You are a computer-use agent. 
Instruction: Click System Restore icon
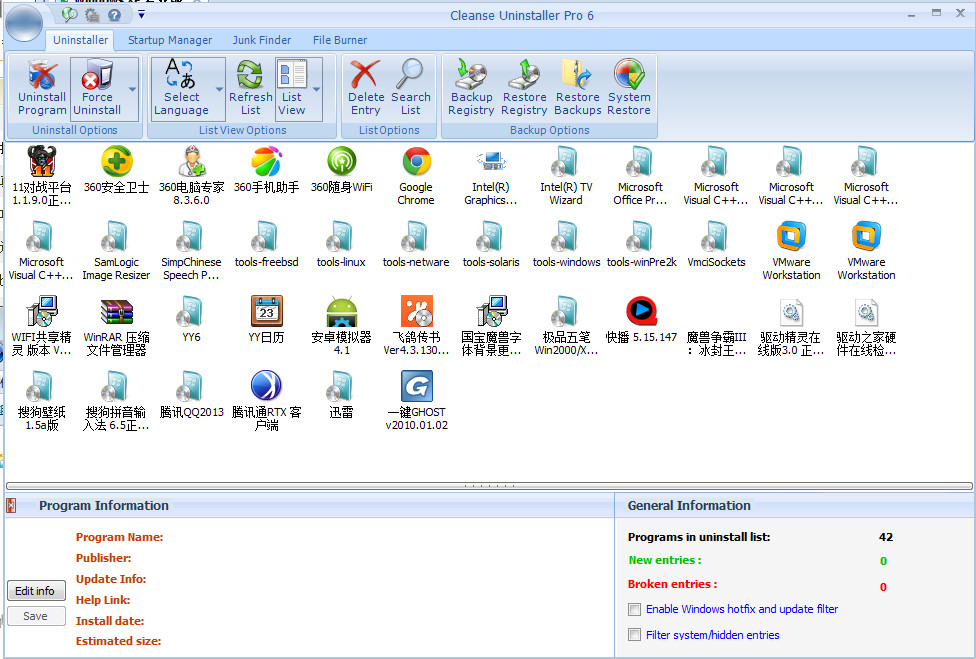click(x=629, y=74)
